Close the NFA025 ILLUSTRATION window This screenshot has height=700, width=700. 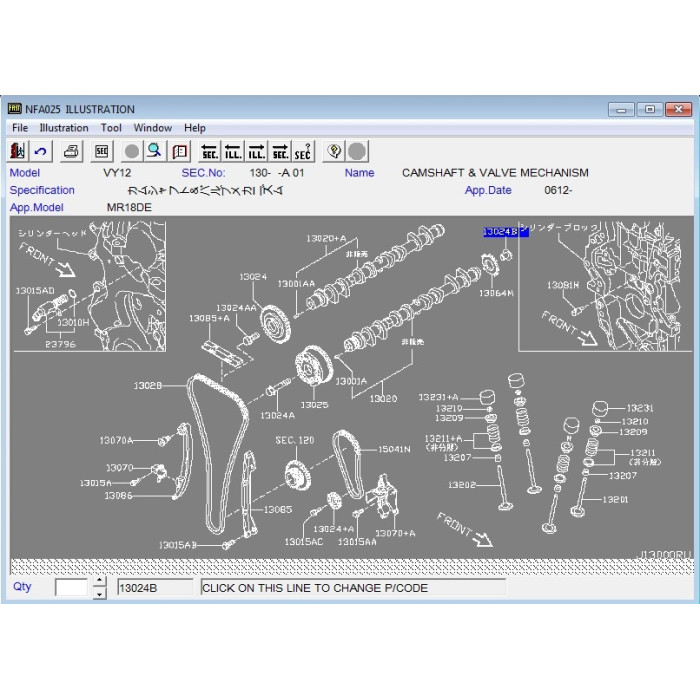point(679,109)
